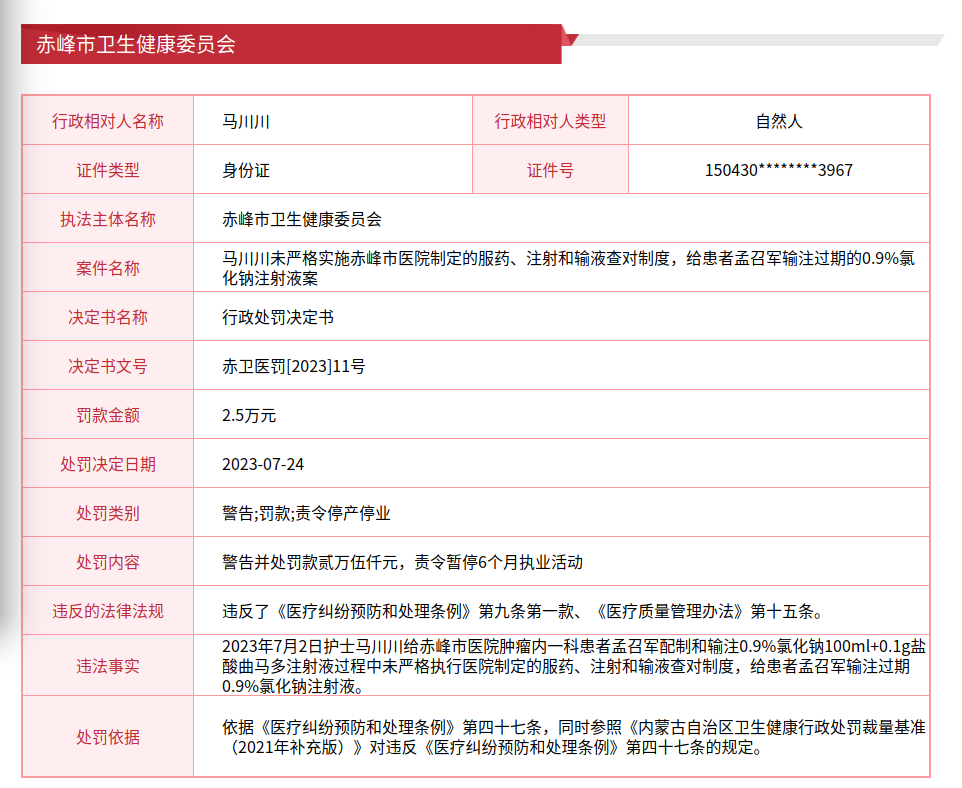Click the facts text starting 2023年7月2日护士
The image size is (962, 788).
pos(574,666)
